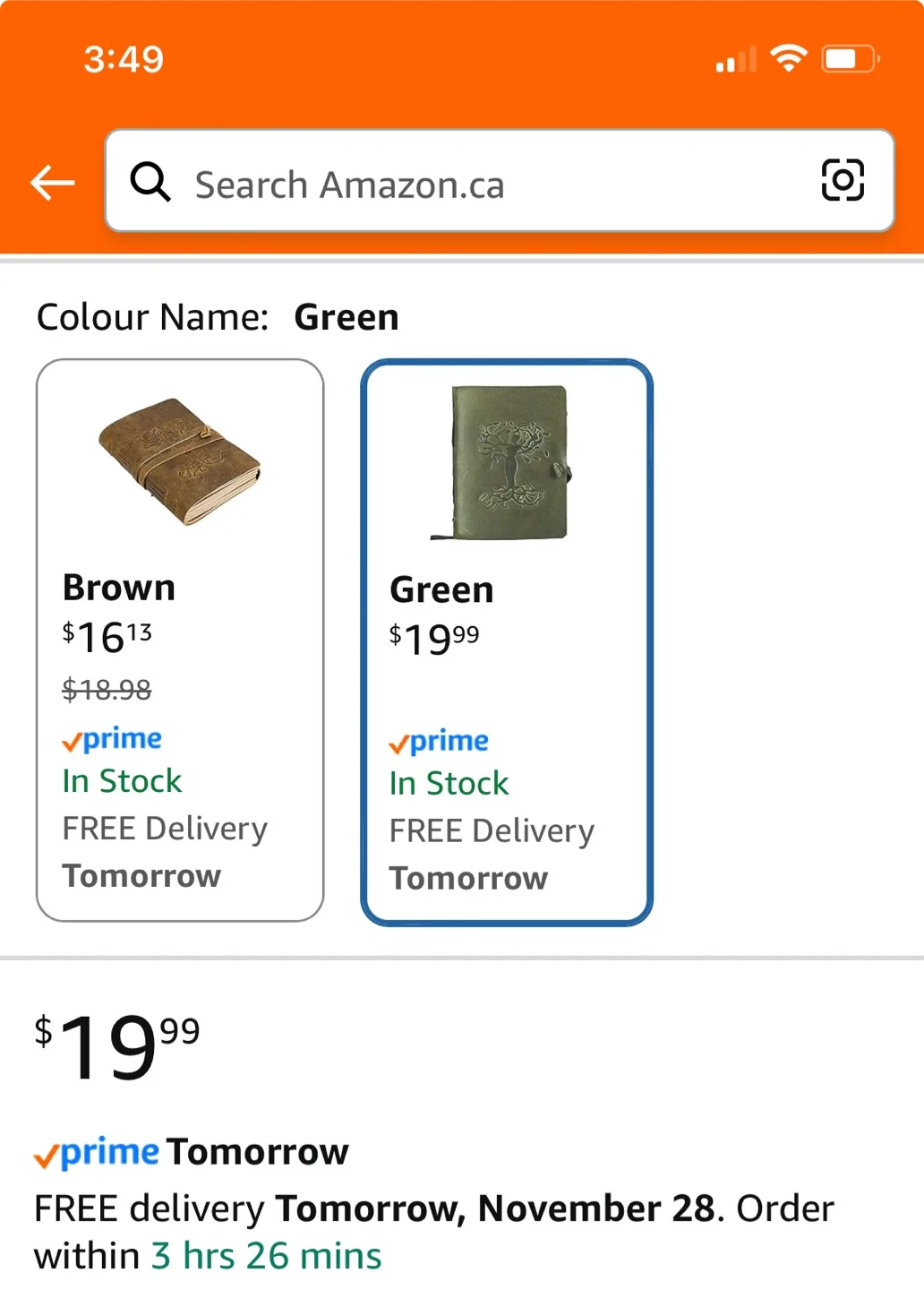Screen dimensions: 924x1290
Task: Tap the Brown $16.13 price
Action: point(107,637)
